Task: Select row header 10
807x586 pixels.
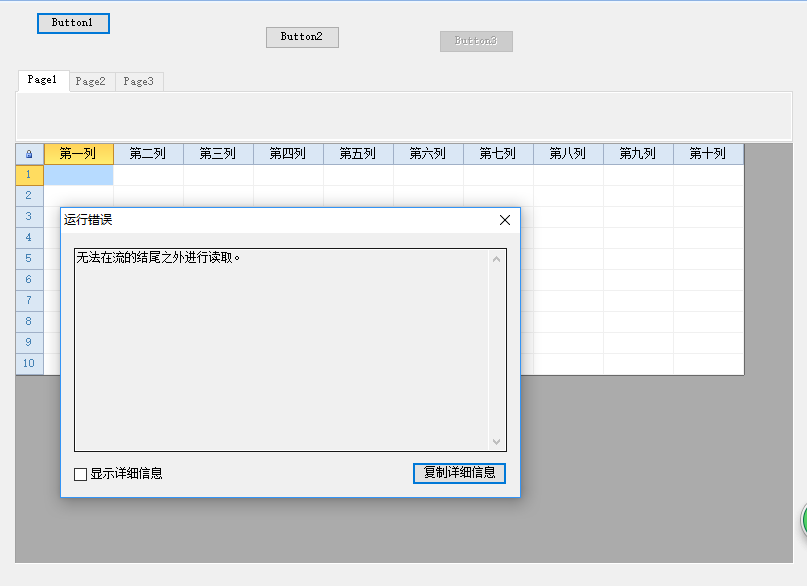Action: tap(29, 364)
